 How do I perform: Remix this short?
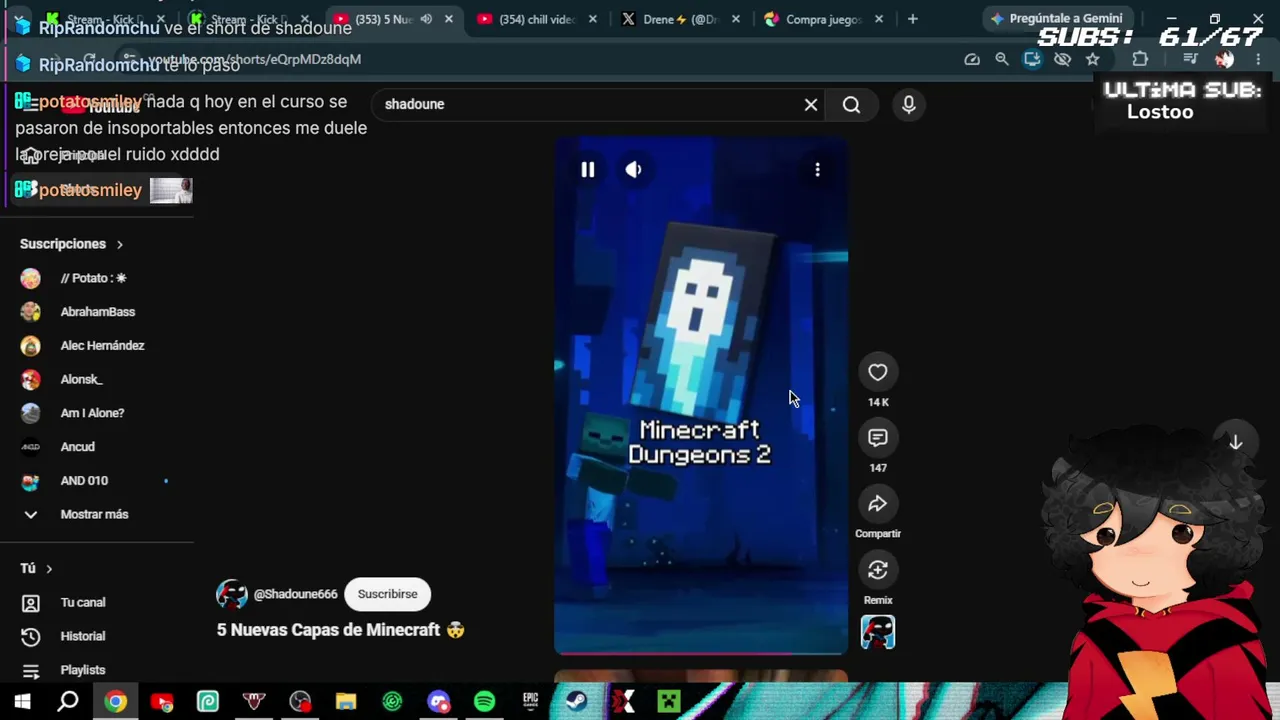pos(877,570)
